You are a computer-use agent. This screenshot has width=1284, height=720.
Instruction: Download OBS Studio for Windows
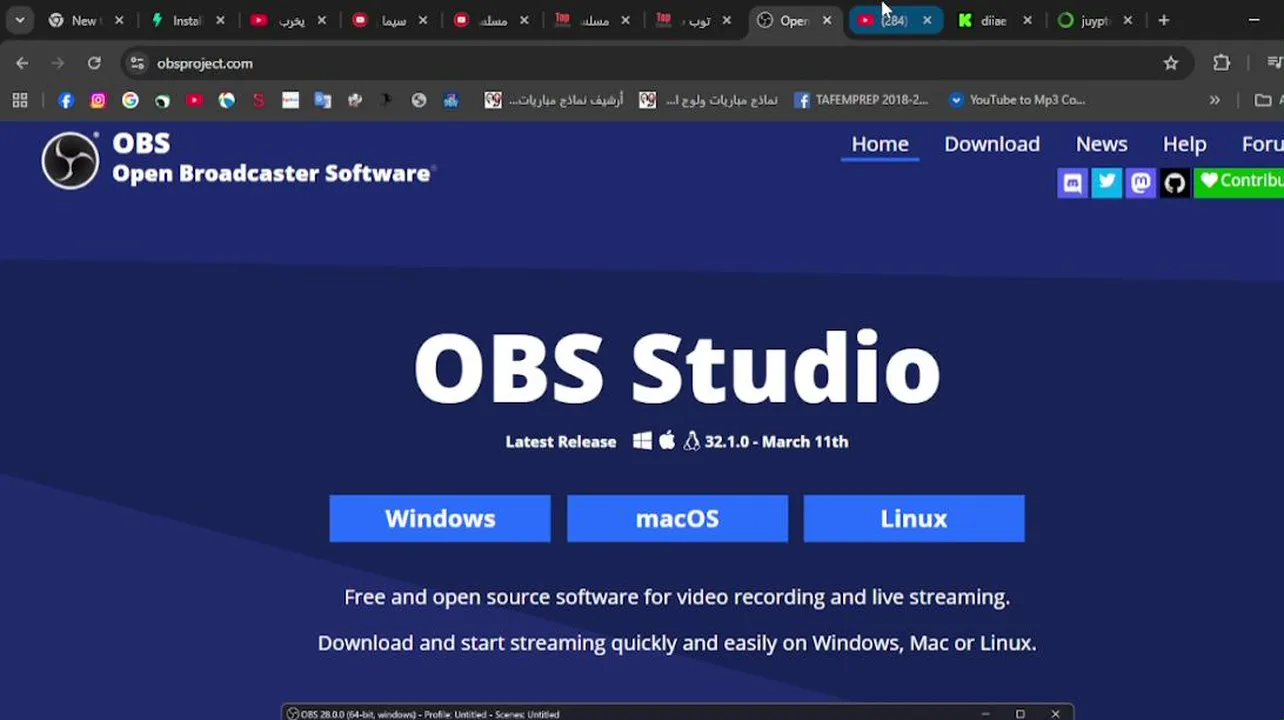[x=440, y=518]
